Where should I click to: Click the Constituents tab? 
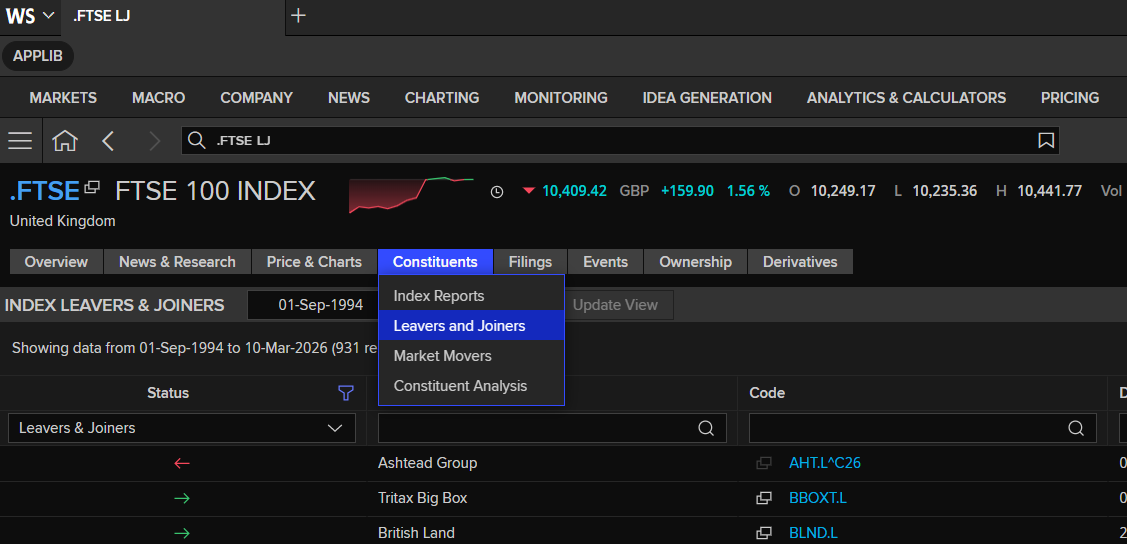coord(436,262)
